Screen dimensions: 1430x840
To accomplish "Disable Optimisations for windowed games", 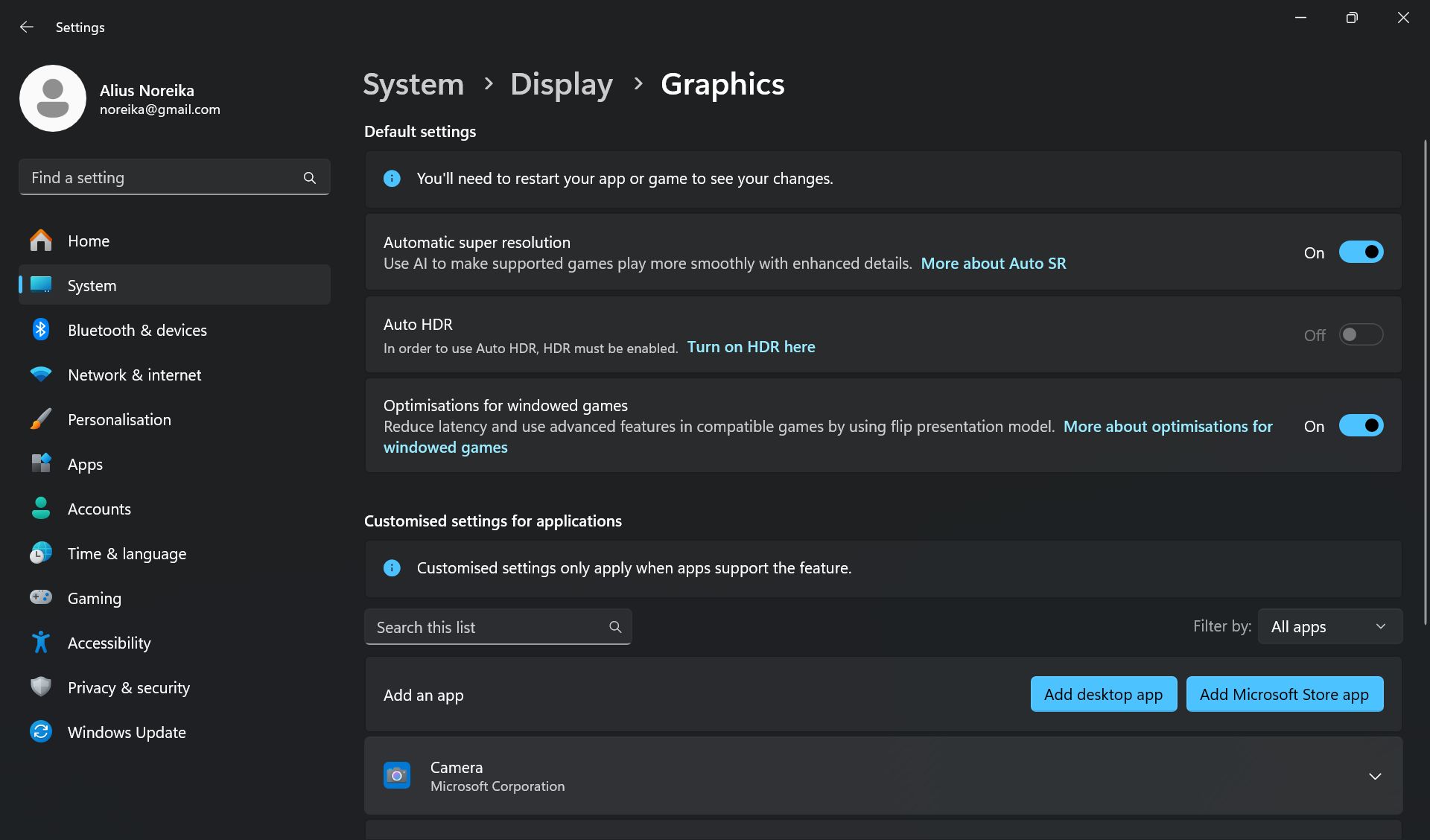I will tap(1361, 426).
